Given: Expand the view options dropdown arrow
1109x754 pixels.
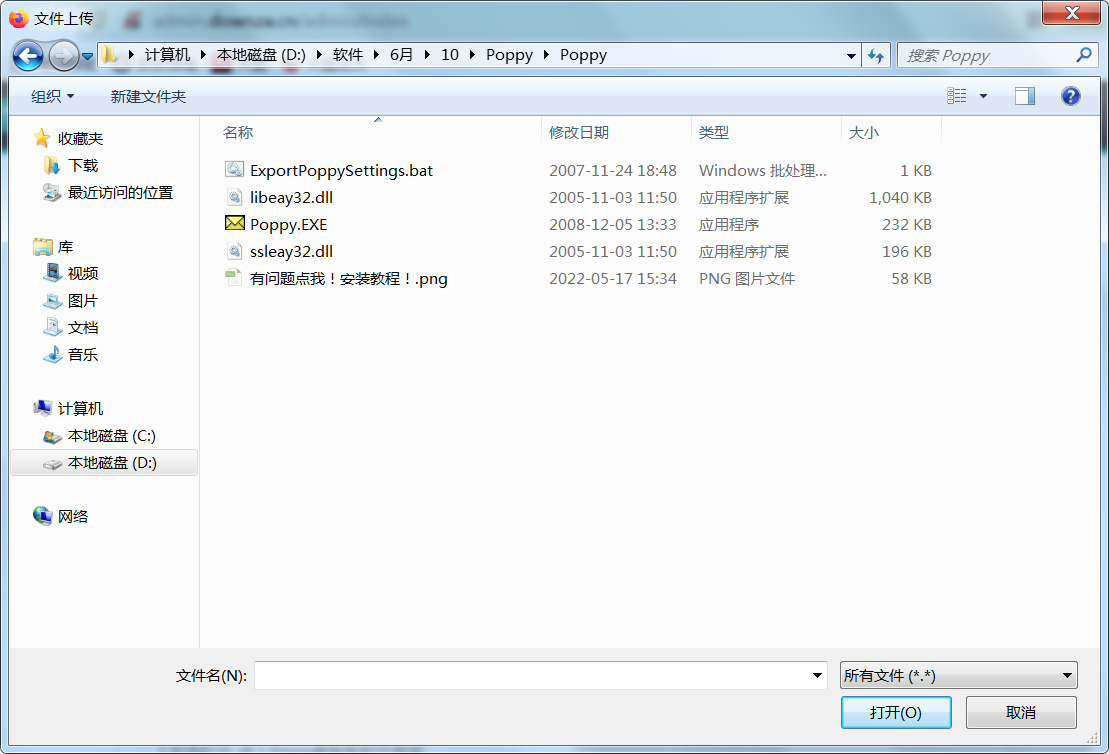Looking at the screenshot, I should pos(983,96).
